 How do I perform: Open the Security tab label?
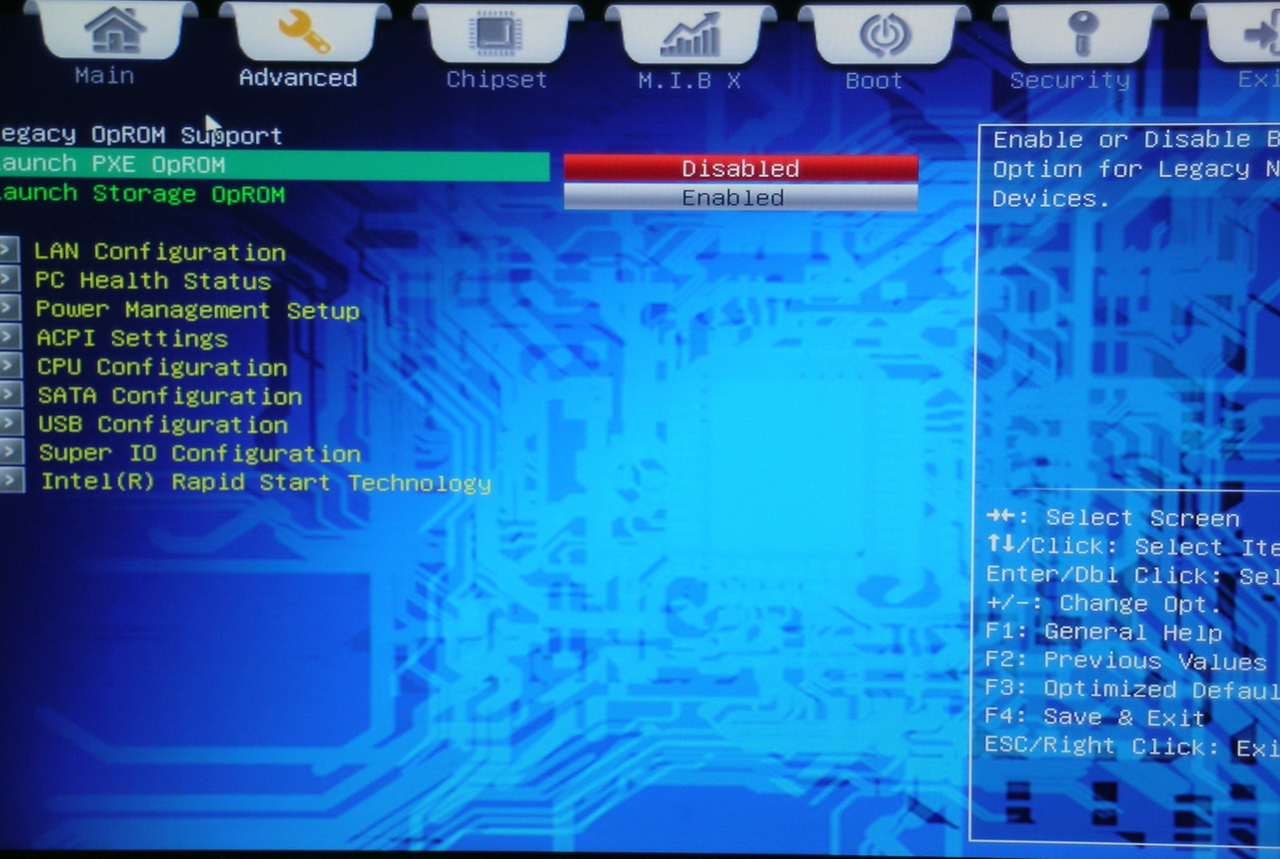click(1069, 80)
